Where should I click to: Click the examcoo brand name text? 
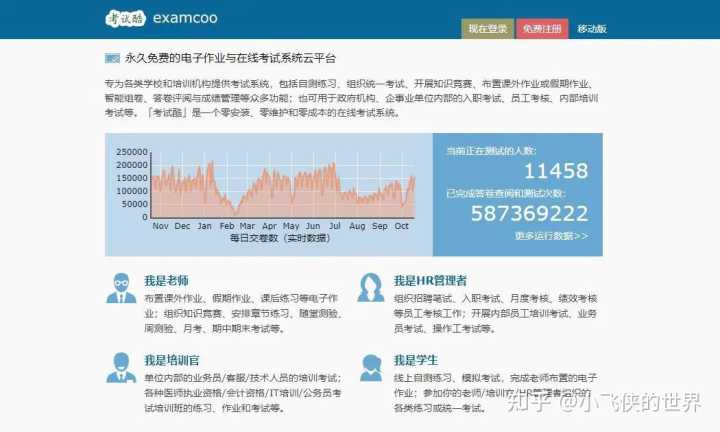tap(185, 18)
